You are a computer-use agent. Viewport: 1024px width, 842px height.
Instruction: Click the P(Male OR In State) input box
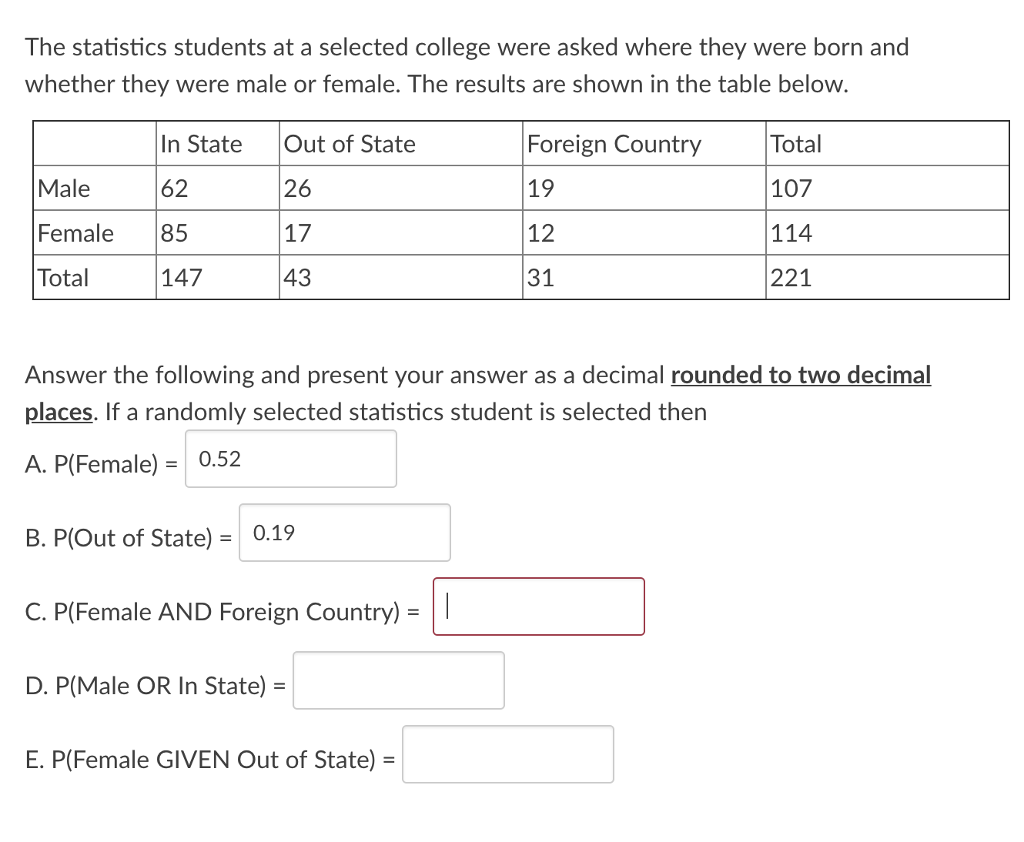click(398, 680)
